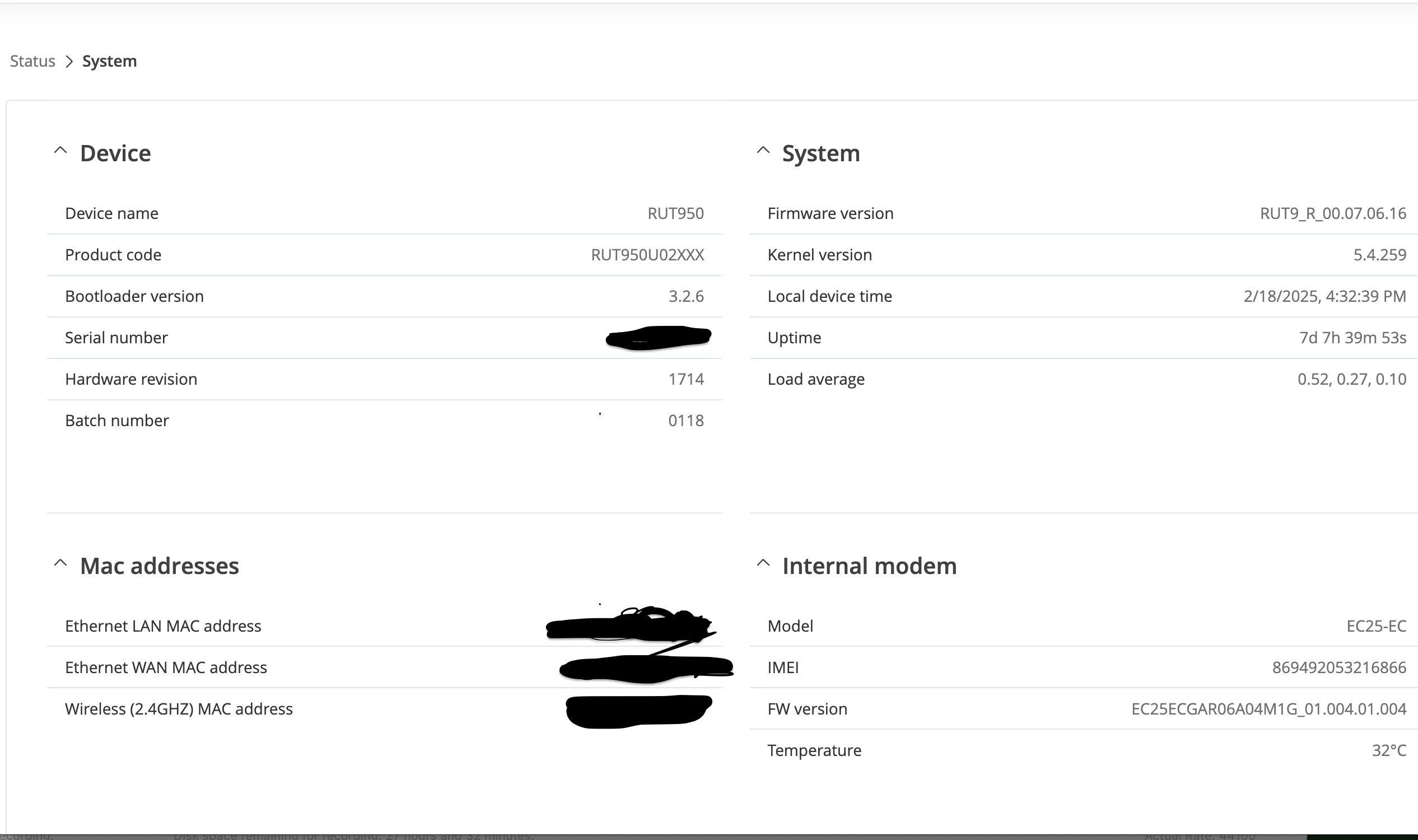Screen dimensions: 1418x840
Task: Click the System breadcrumb item
Action: (x=109, y=61)
